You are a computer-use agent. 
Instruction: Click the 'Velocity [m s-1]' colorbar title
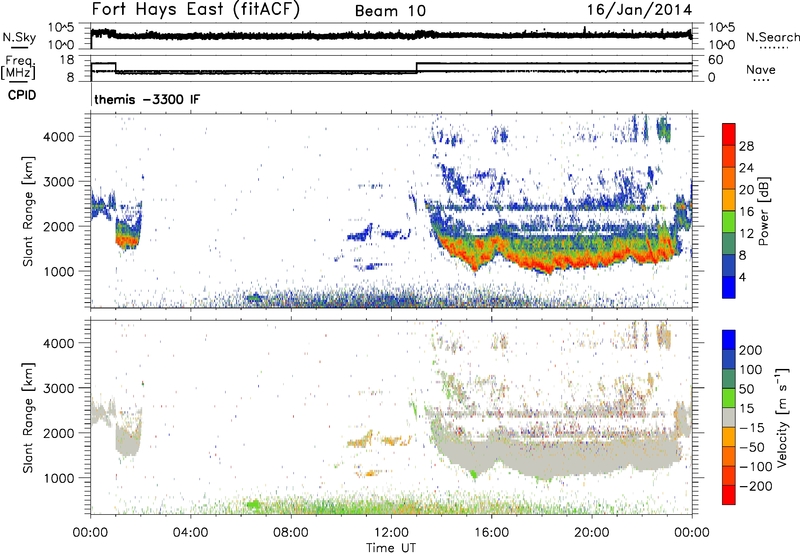[781, 417]
